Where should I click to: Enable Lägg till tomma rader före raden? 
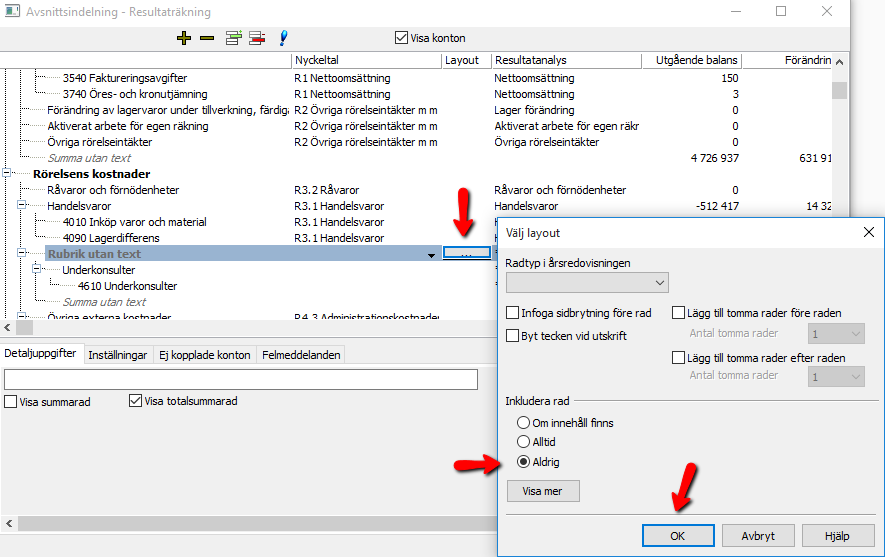pyautogui.click(x=678, y=313)
